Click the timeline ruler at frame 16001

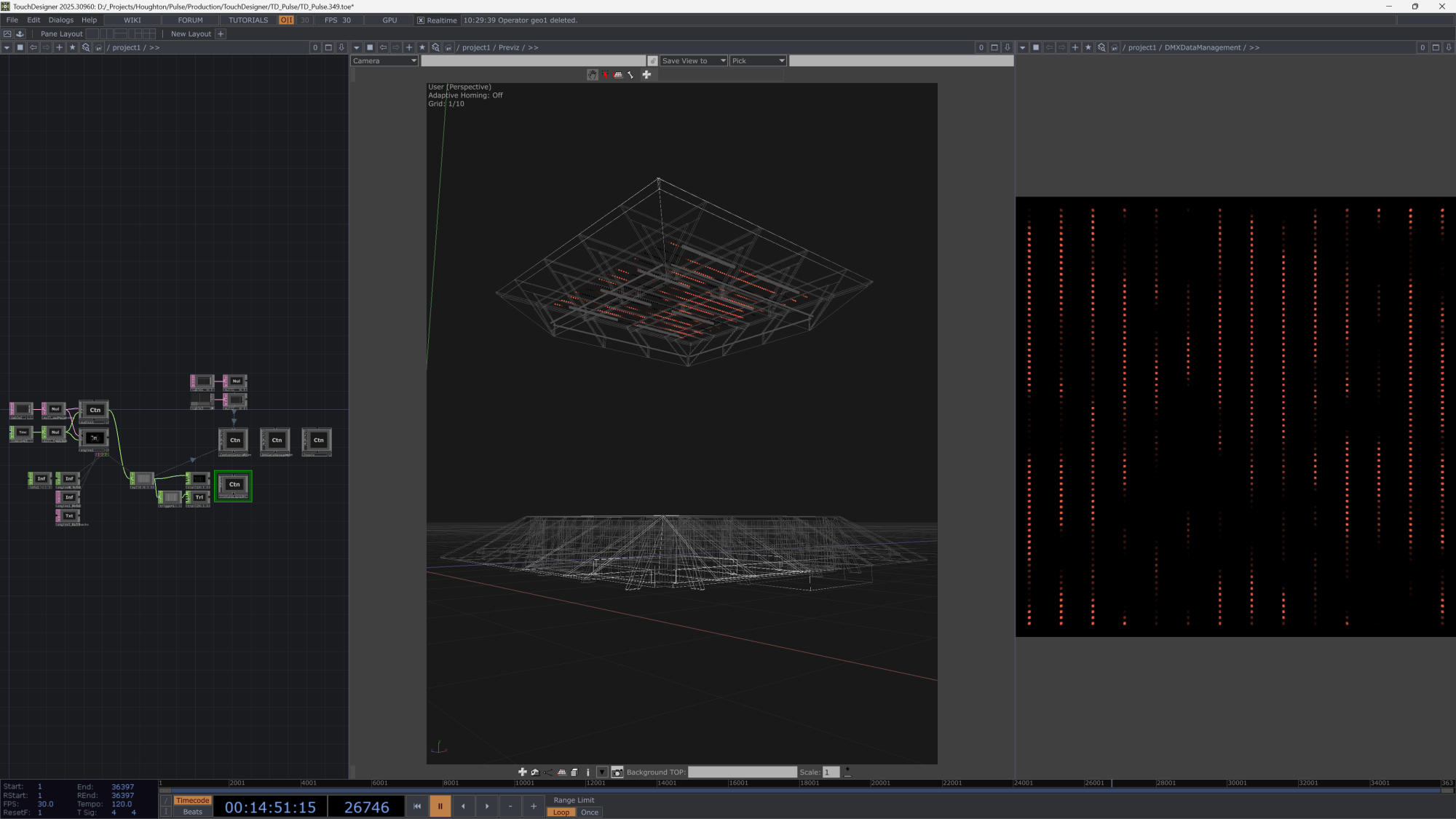pos(729,783)
